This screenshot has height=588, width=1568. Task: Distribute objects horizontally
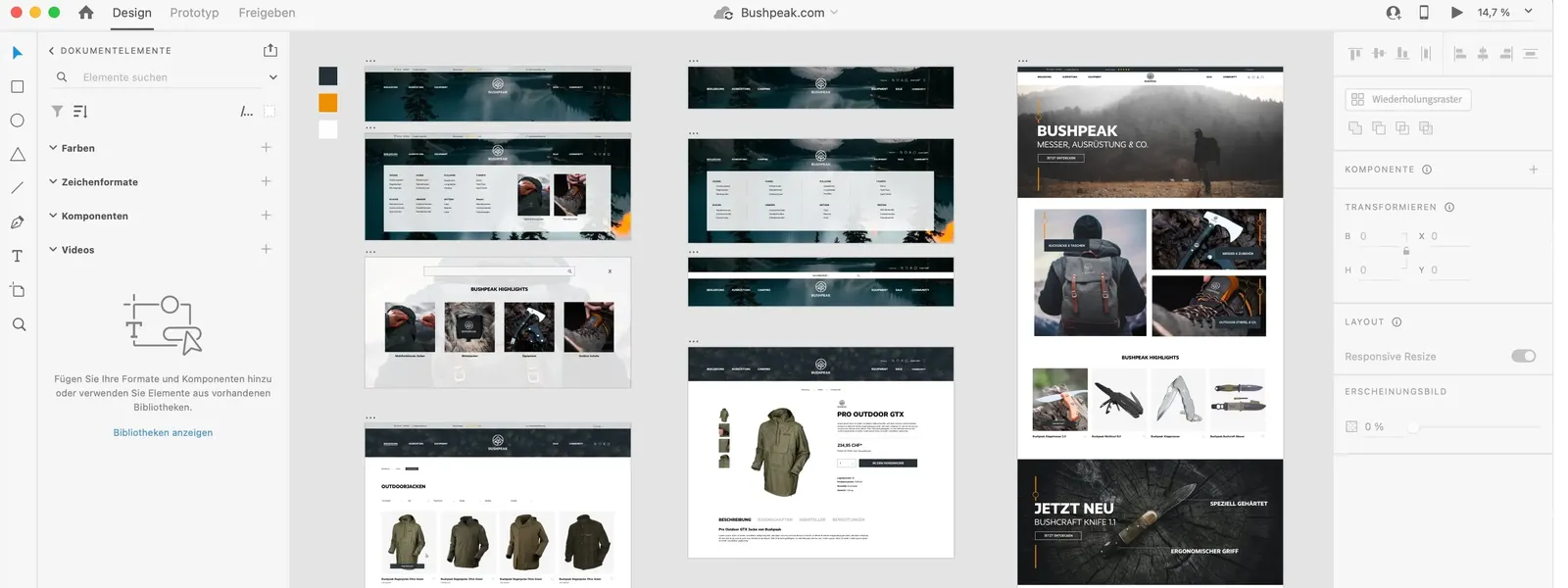(x=1426, y=54)
